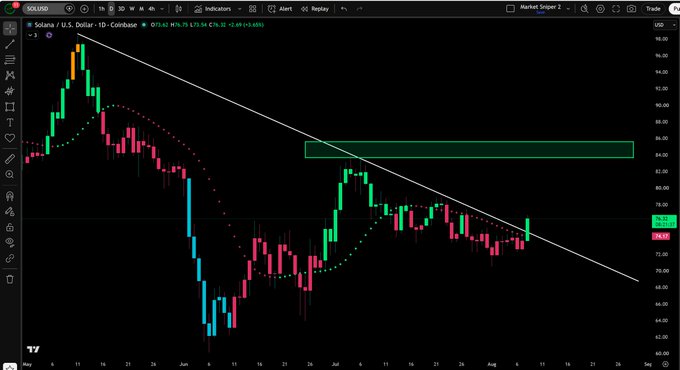This screenshot has height=370, width=680.
Task: Switch to the 1h timeframe
Action: [101, 9]
